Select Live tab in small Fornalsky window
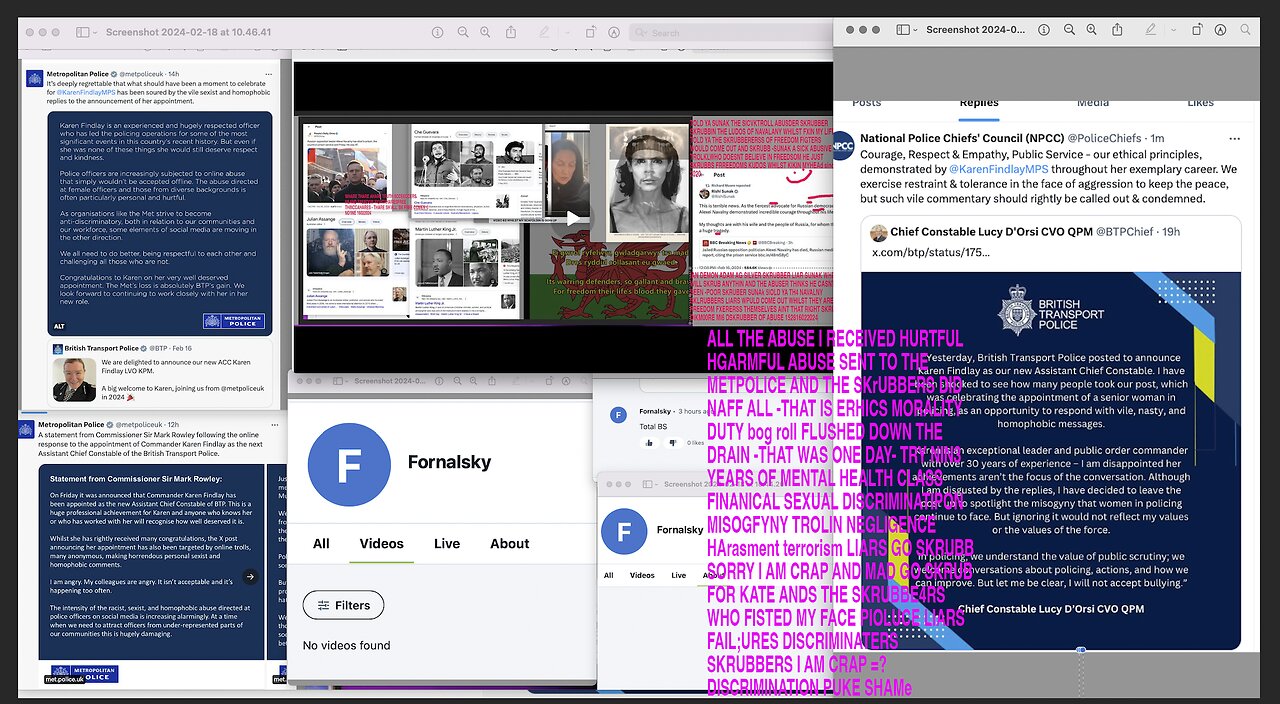Screen dimensions: 1280x704 [679, 575]
